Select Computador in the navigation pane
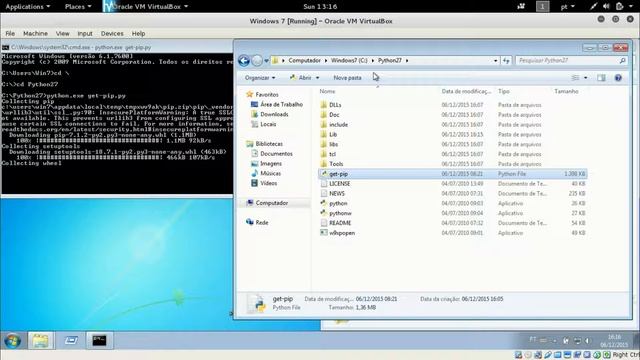The width and height of the screenshot is (640, 360). click(x=272, y=203)
